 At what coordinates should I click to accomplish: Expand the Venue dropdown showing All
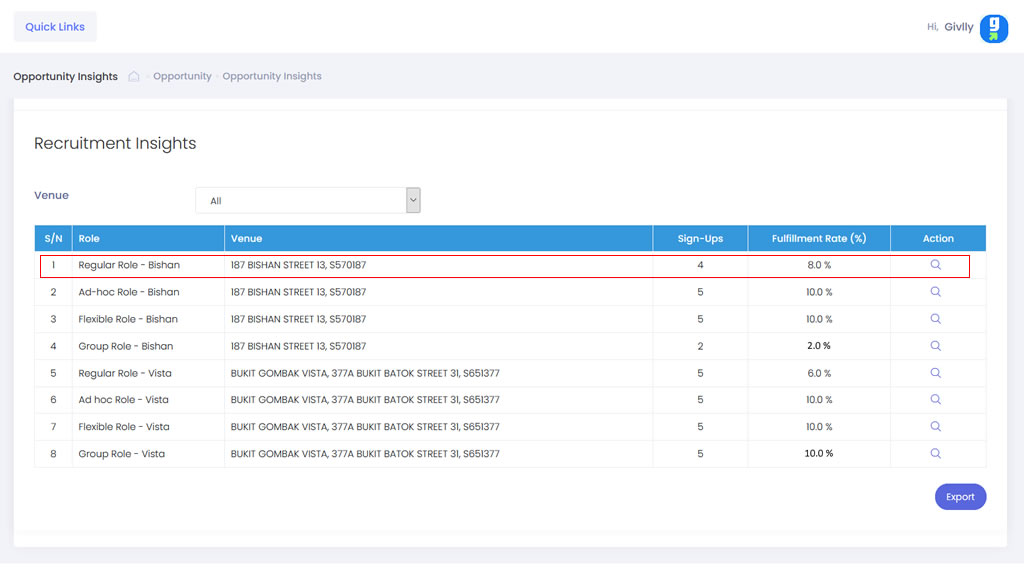point(308,201)
